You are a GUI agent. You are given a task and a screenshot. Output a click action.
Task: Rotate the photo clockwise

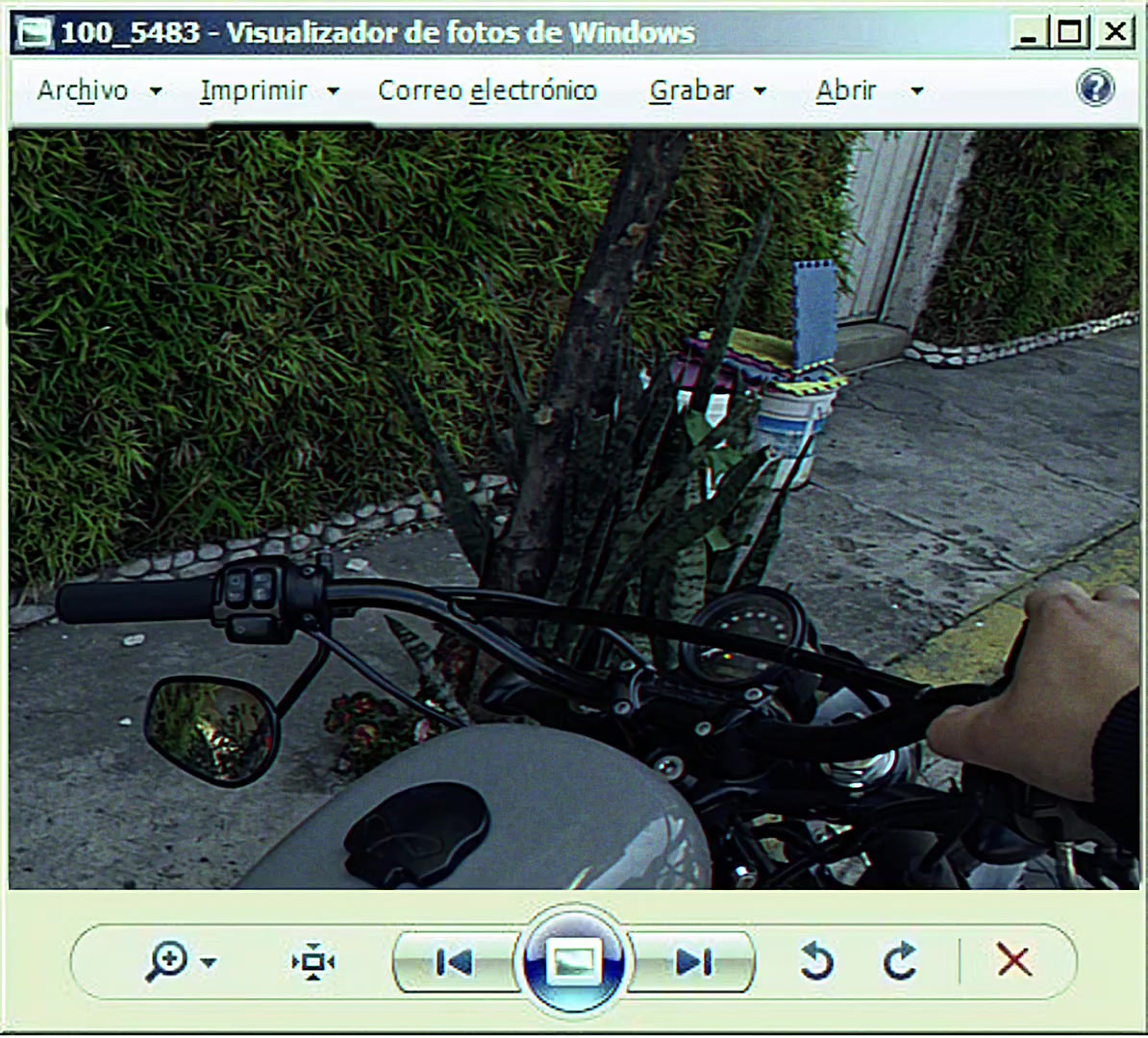click(x=900, y=961)
